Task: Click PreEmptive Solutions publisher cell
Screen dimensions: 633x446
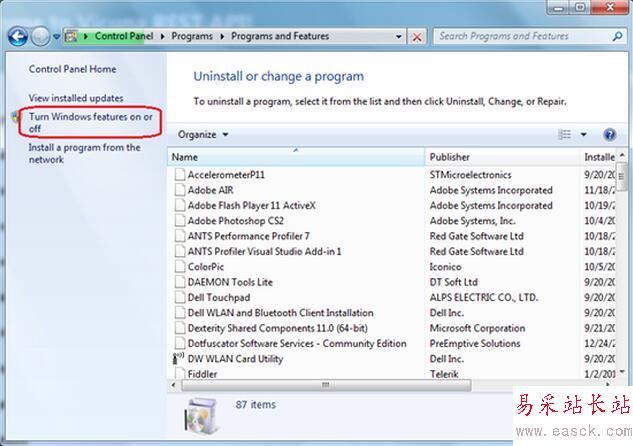Action: [x=475, y=343]
